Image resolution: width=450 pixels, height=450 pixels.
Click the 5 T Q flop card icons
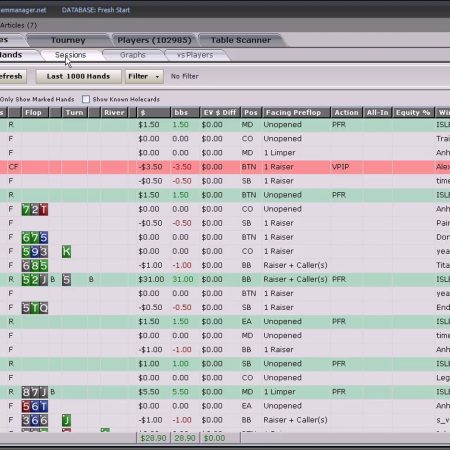click(x=35, y=308)
